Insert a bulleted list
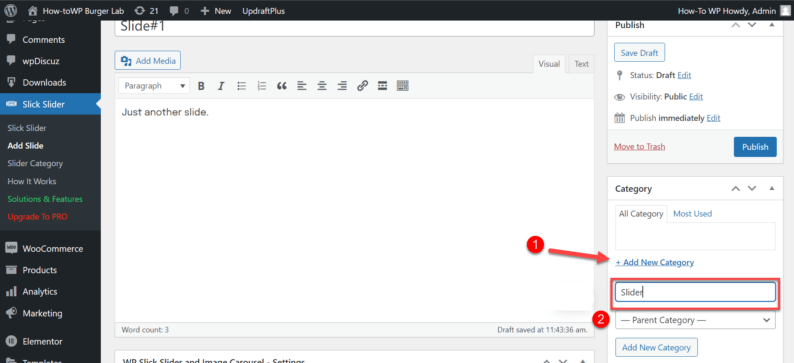 (x=242, y=86)
